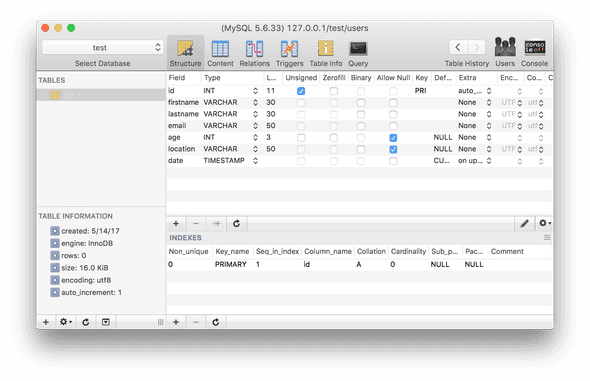This screenshot has height=381, width=590.
Task: Switch to the Structure tab
Action: tap(185, 53)
